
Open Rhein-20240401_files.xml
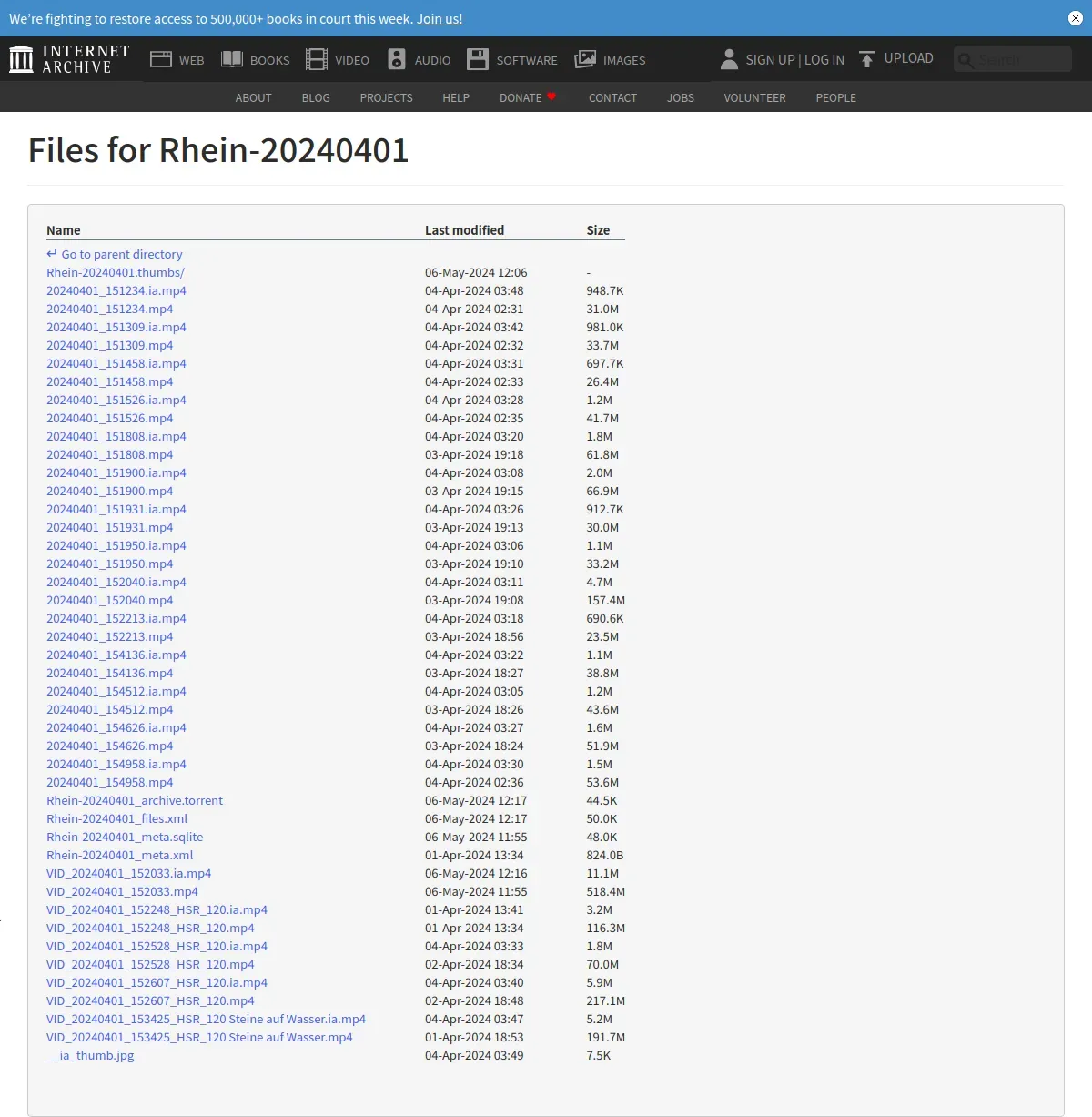tap(116, 818)
